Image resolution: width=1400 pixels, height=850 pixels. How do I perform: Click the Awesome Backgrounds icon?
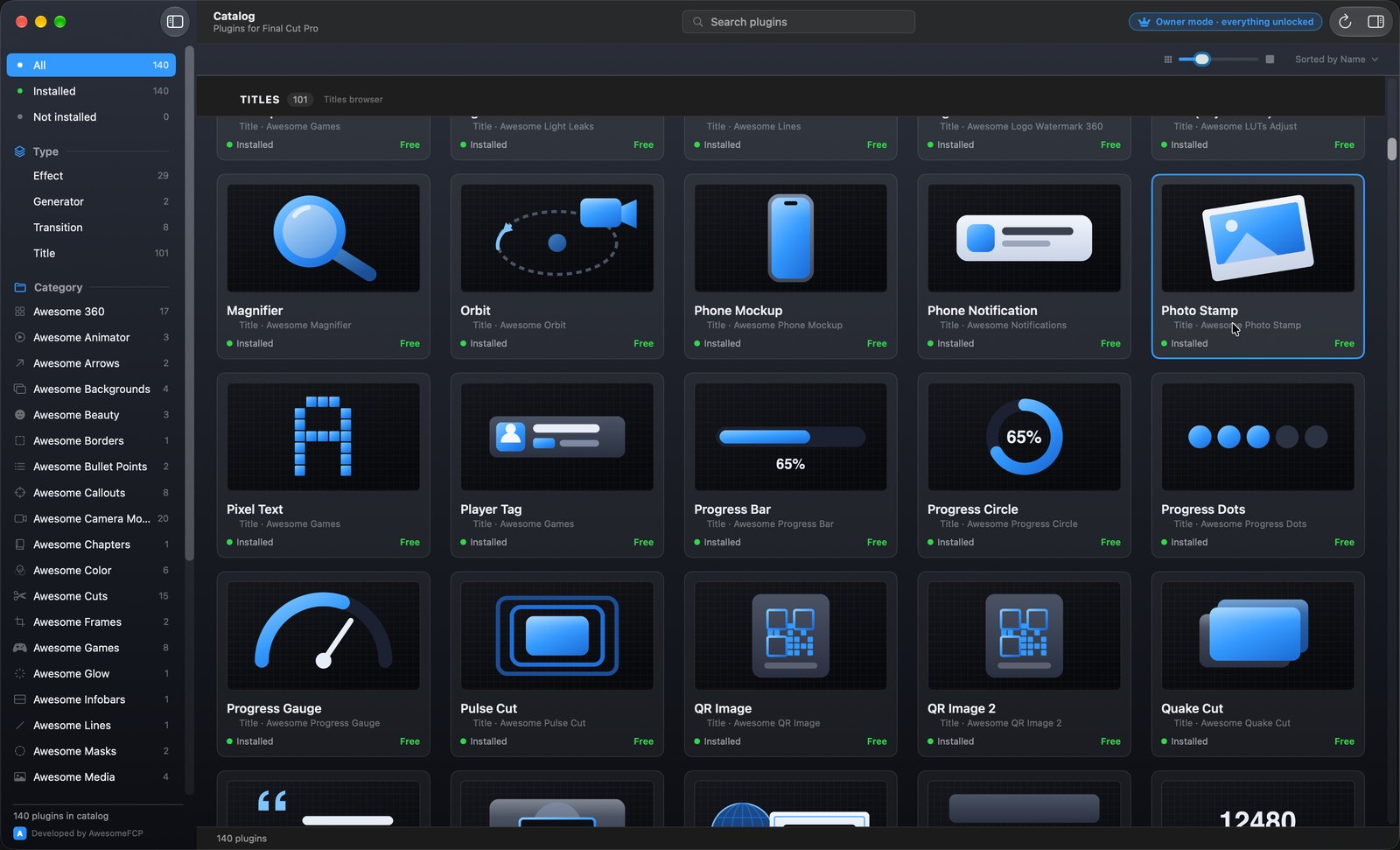(x=20, y=389)
